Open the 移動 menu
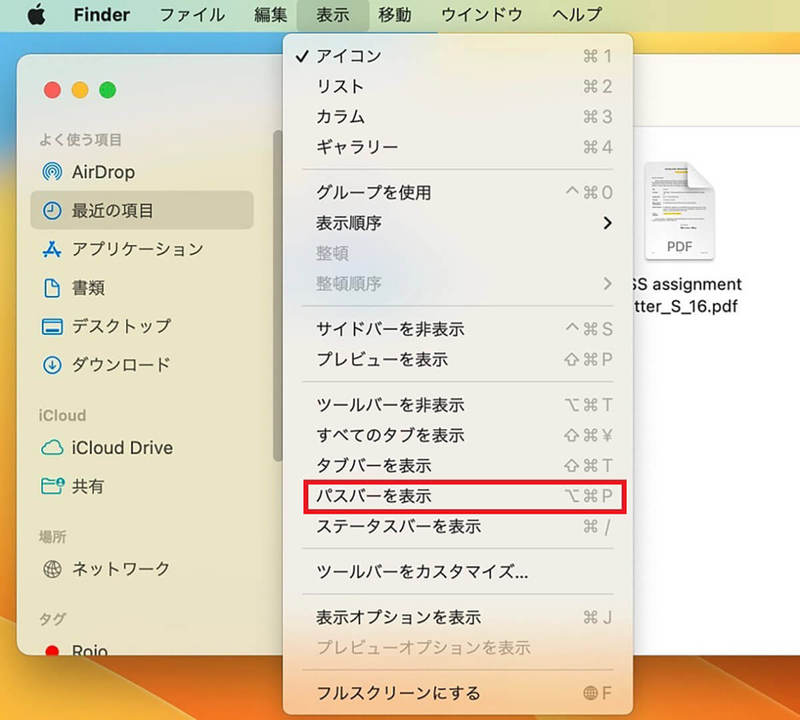 click(x=395, y=15)
